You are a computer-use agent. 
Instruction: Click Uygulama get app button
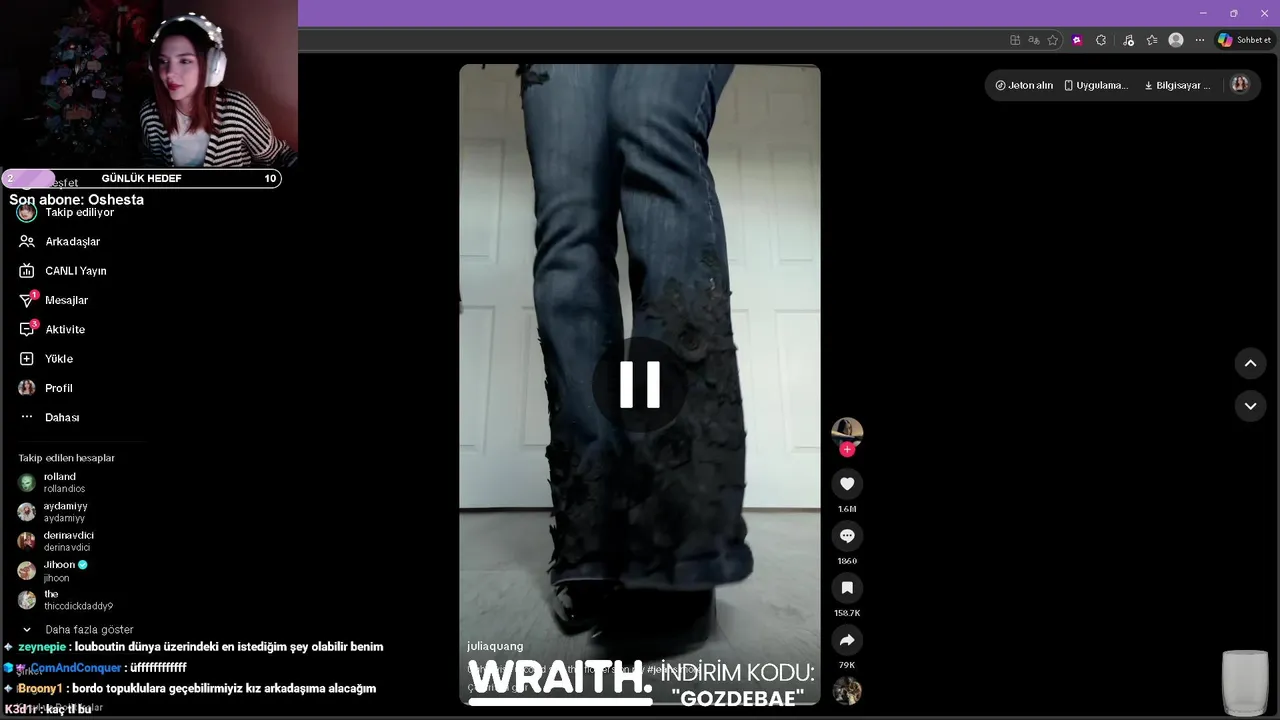coord(1096,85)
